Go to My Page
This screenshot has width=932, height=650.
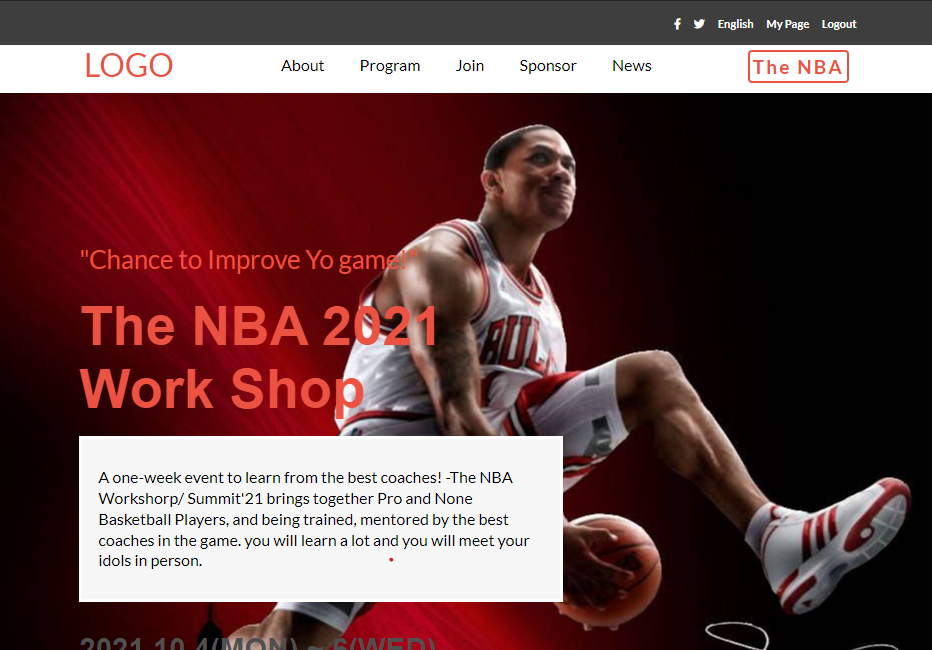pos(788,24)
